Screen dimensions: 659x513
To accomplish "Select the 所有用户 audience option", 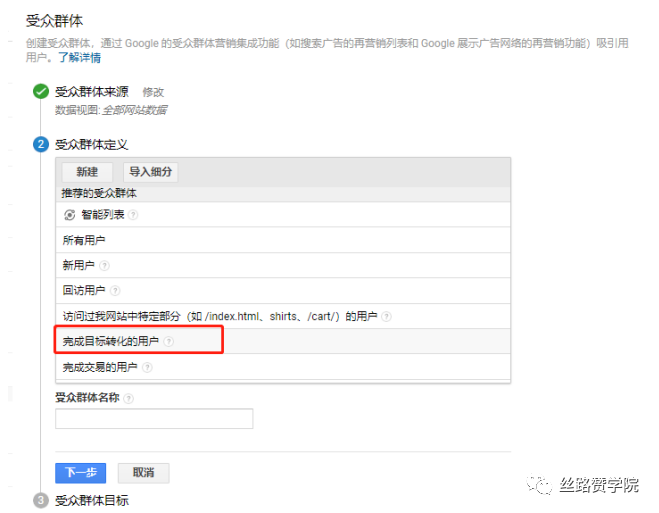I will tap(283, 240).
